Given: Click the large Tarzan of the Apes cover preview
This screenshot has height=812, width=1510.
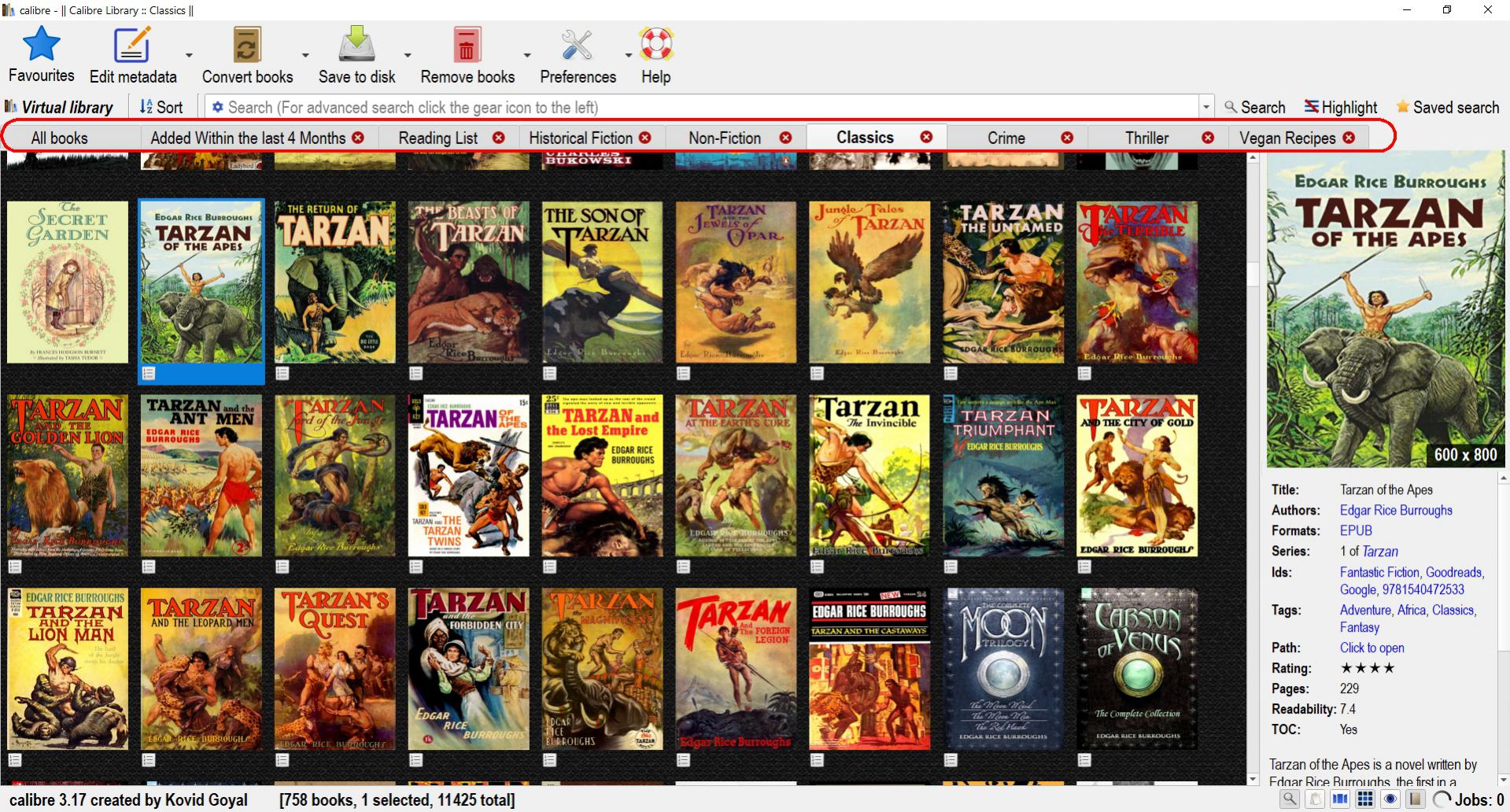Looking at the screenshot, I should click(x=1384, y=311).
